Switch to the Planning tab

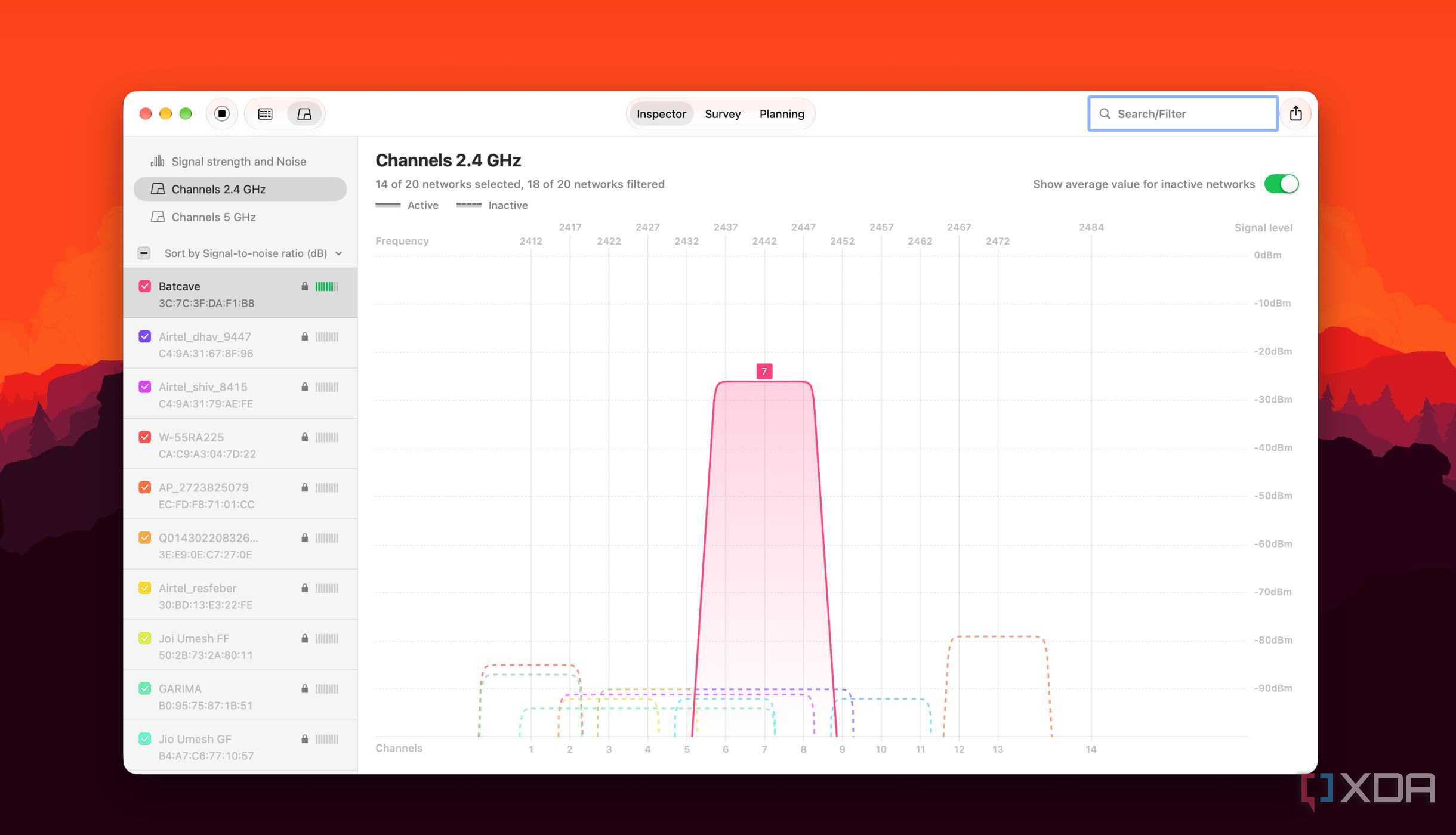coord(782,113)
